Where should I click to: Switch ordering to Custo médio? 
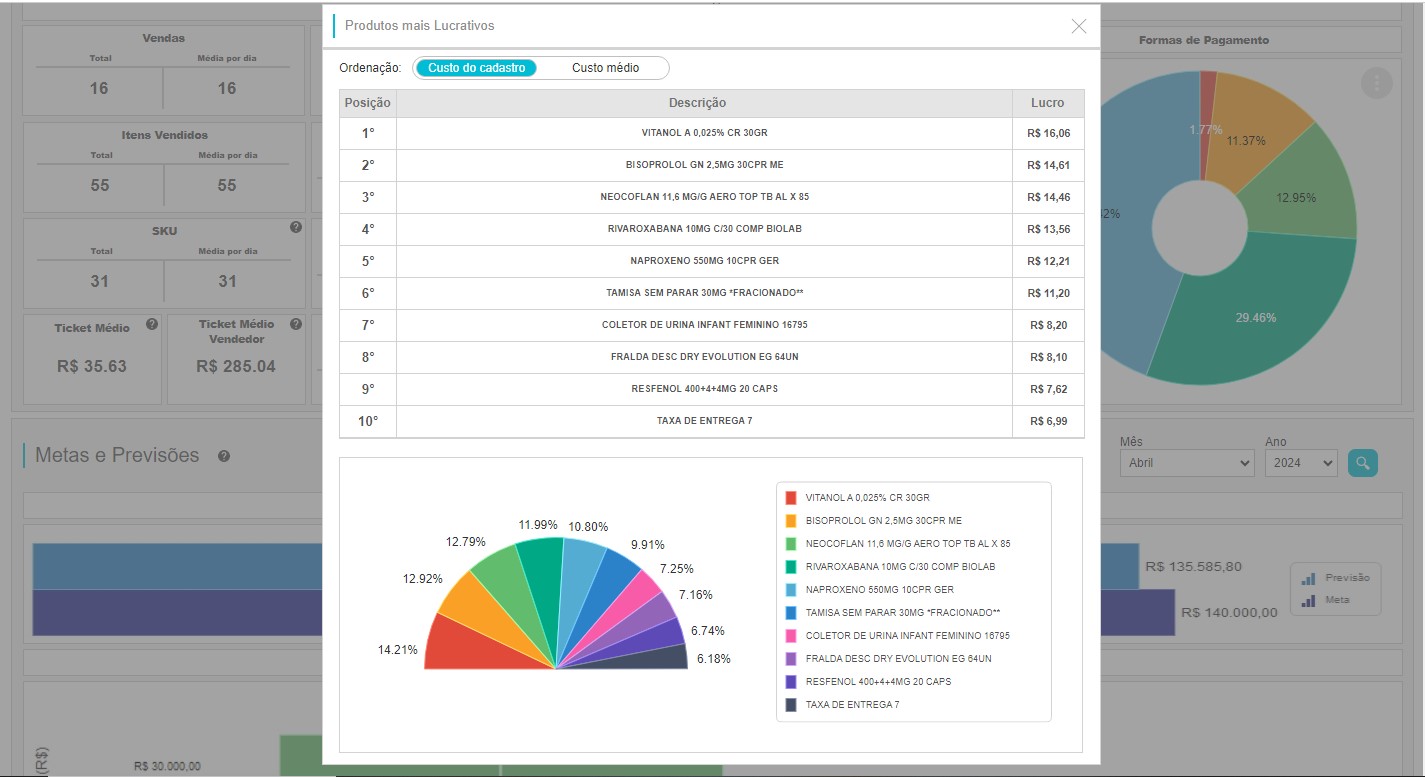605,68
